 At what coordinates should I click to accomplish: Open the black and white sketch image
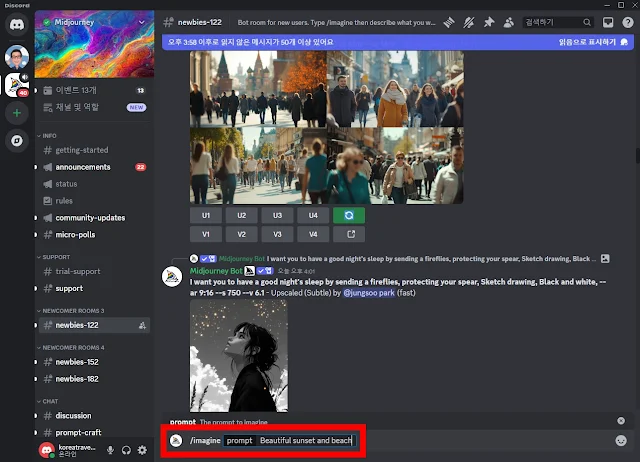(239, 356)
